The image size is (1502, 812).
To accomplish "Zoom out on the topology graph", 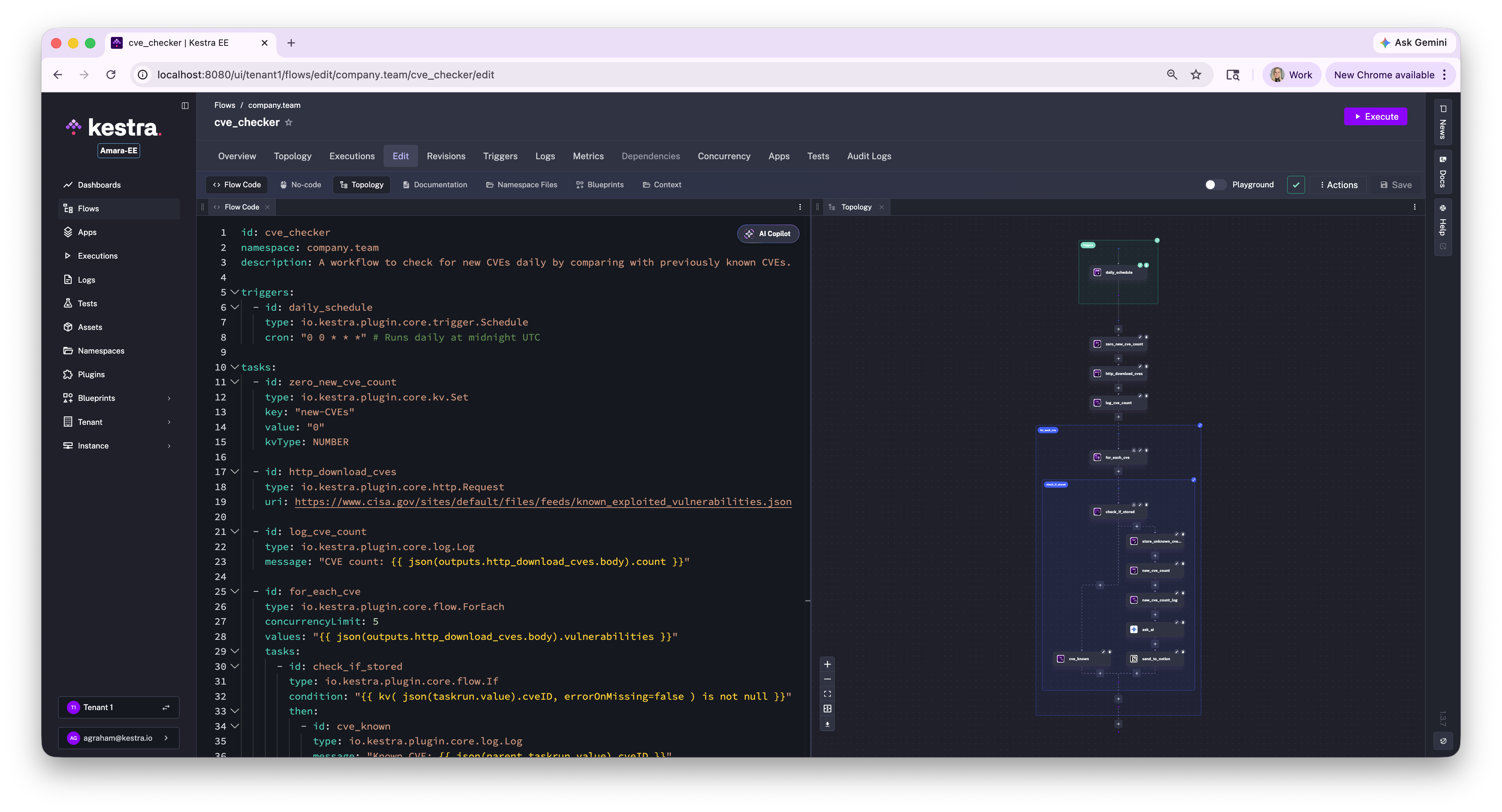I will 827,679.
